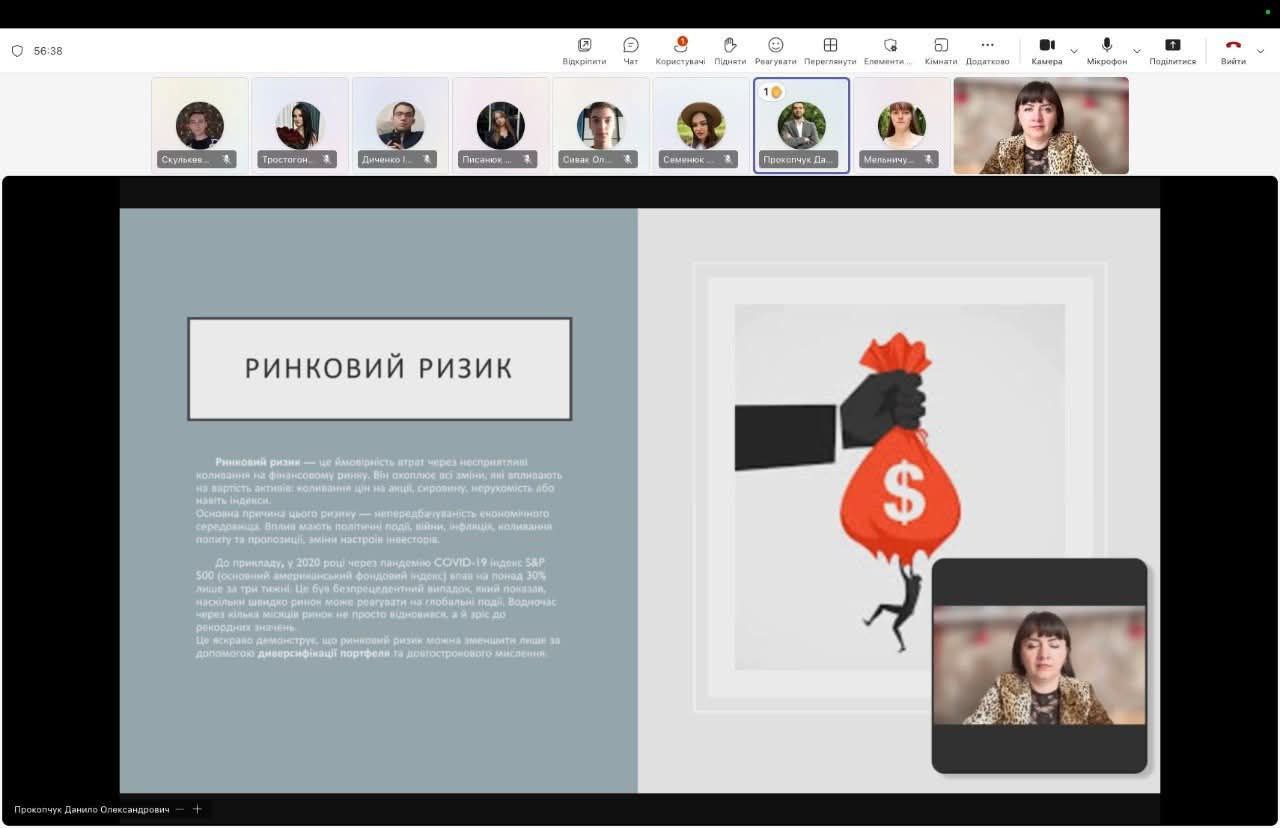This screenshot has width=1280, height=828.
Task: Toggle the camera on or off
Action: [1047, 50]
